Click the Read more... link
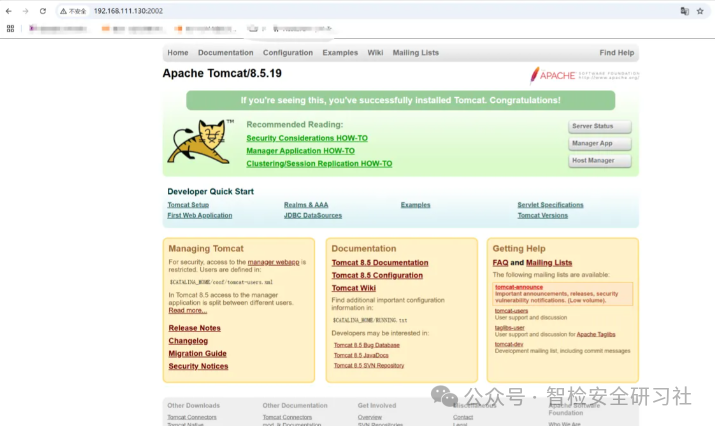The width and height of the screenshot is (715, 426). (x=187, y=311)
